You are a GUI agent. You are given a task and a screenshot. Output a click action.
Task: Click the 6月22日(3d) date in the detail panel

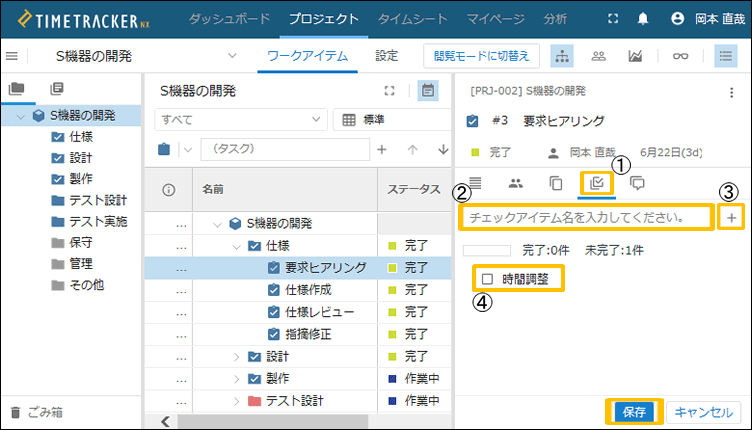point(671,152)
